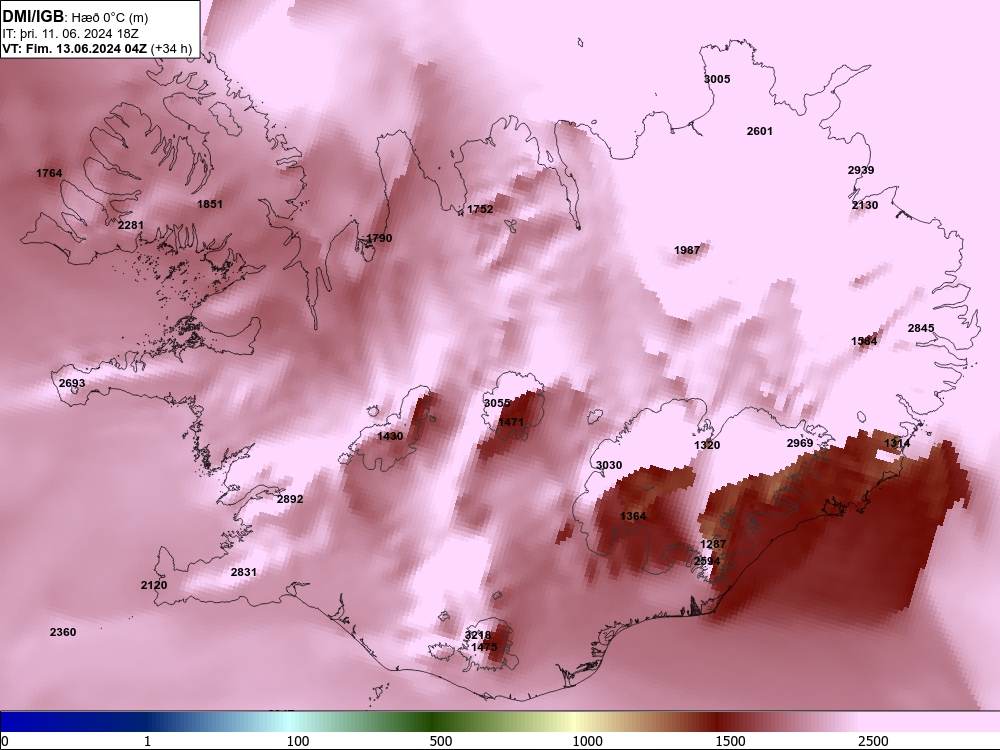
Task: Click the 1500 tick on the color scale
Action: pos(730,741)
